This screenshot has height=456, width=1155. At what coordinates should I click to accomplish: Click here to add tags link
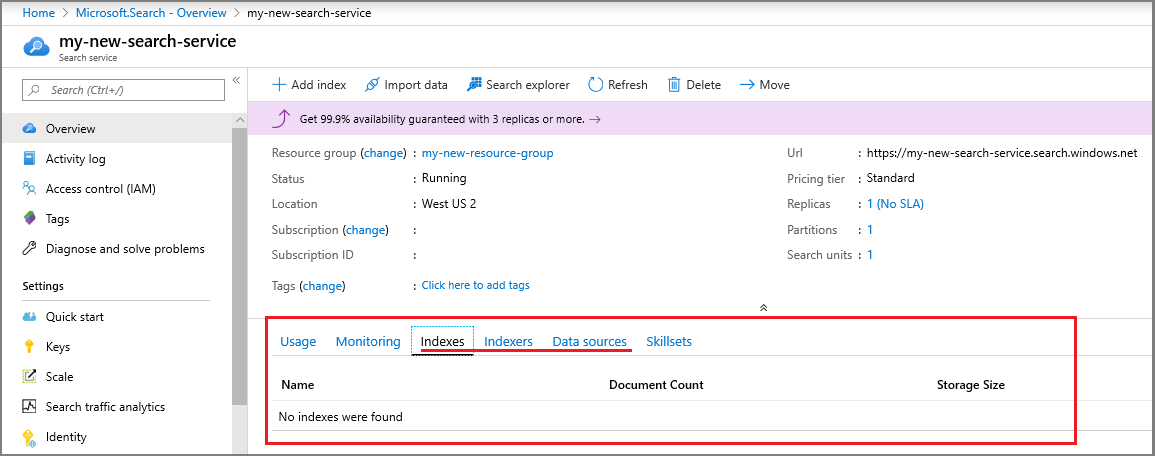(x=475, y=285)
